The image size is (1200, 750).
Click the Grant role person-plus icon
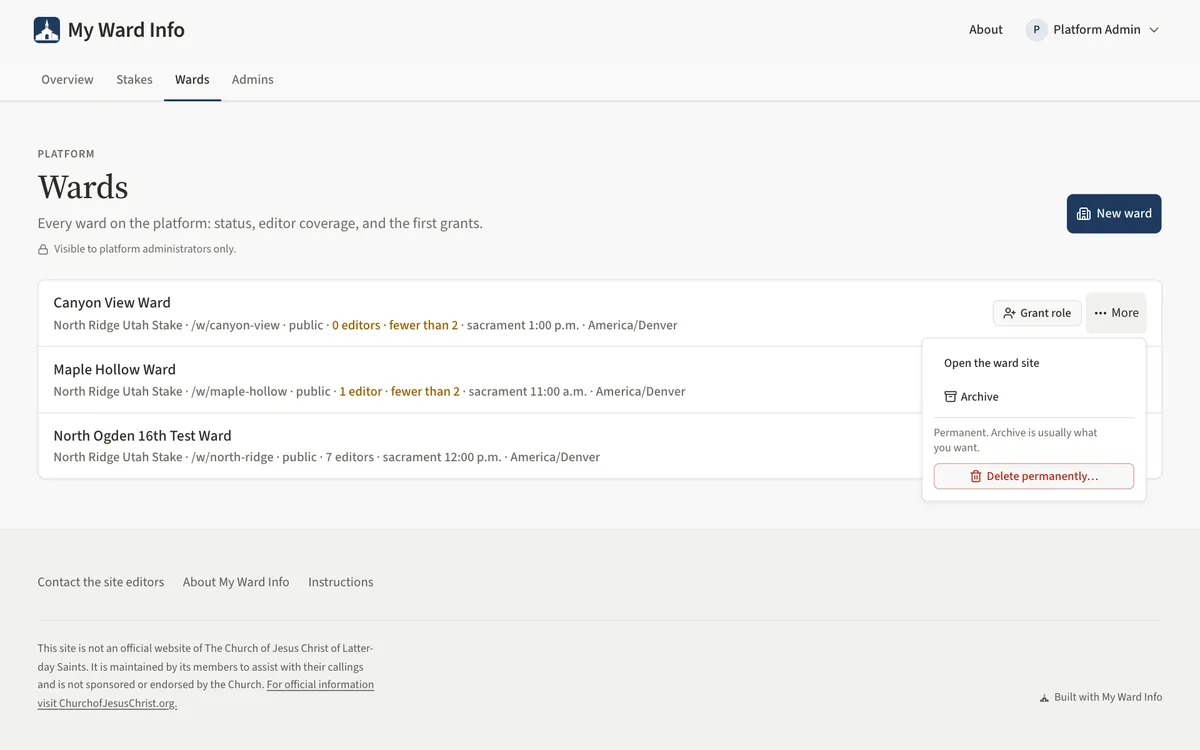[x=1010, y=313]
